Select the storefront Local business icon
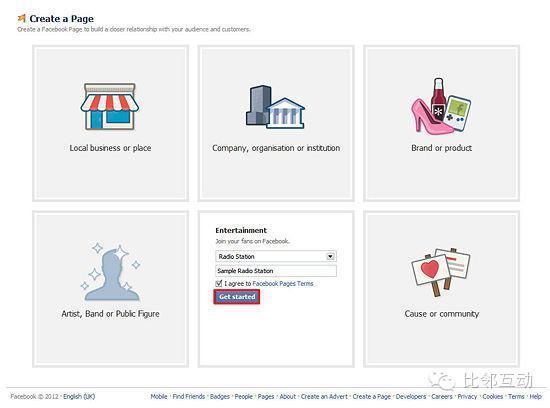Screen dimensions: 550x408 coord(110,107)
